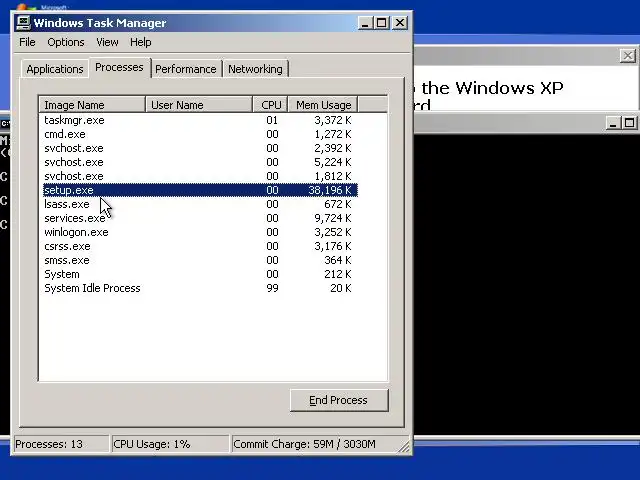The width and height of the screenshot is (640, 480).
Task: Select the svchost.exe row using 5,224 K
Action: (200, 162)
